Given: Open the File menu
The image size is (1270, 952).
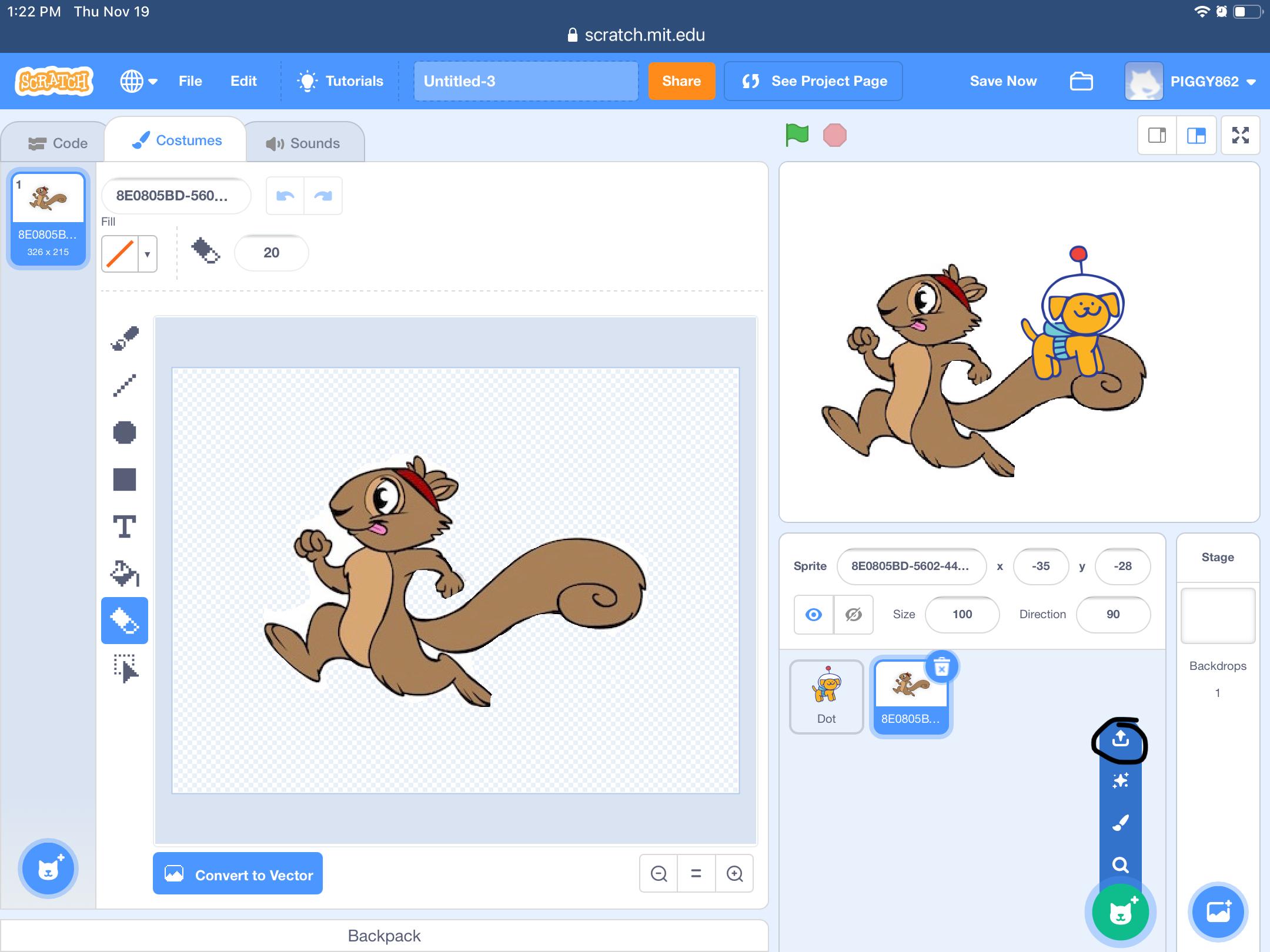Looking at the screenshot, I should pos(190,81).
